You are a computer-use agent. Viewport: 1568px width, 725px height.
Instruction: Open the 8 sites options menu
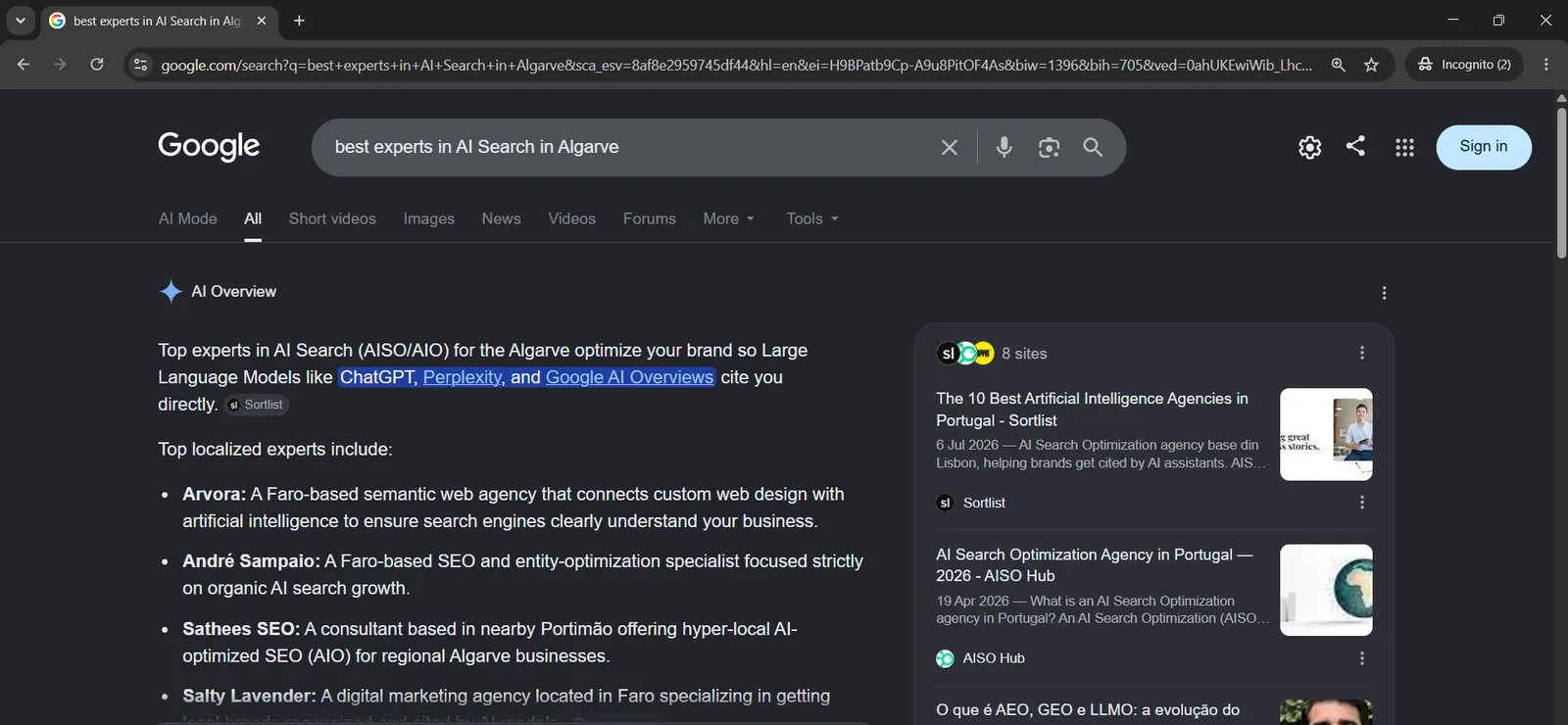click(x=1362, y=353)
